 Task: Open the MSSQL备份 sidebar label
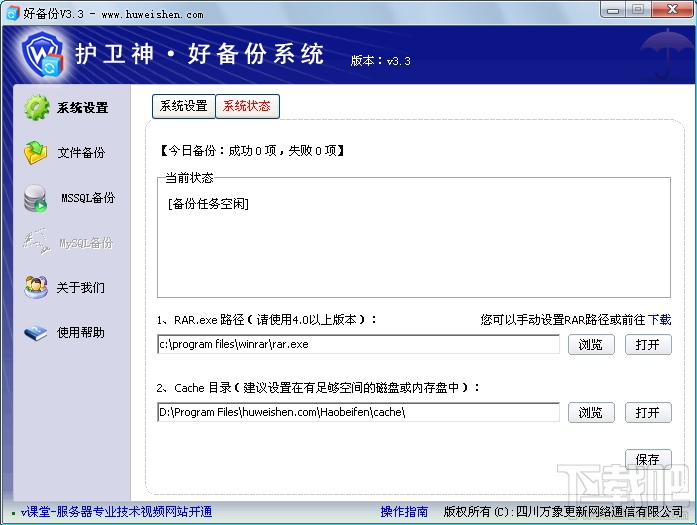(88, 198)
